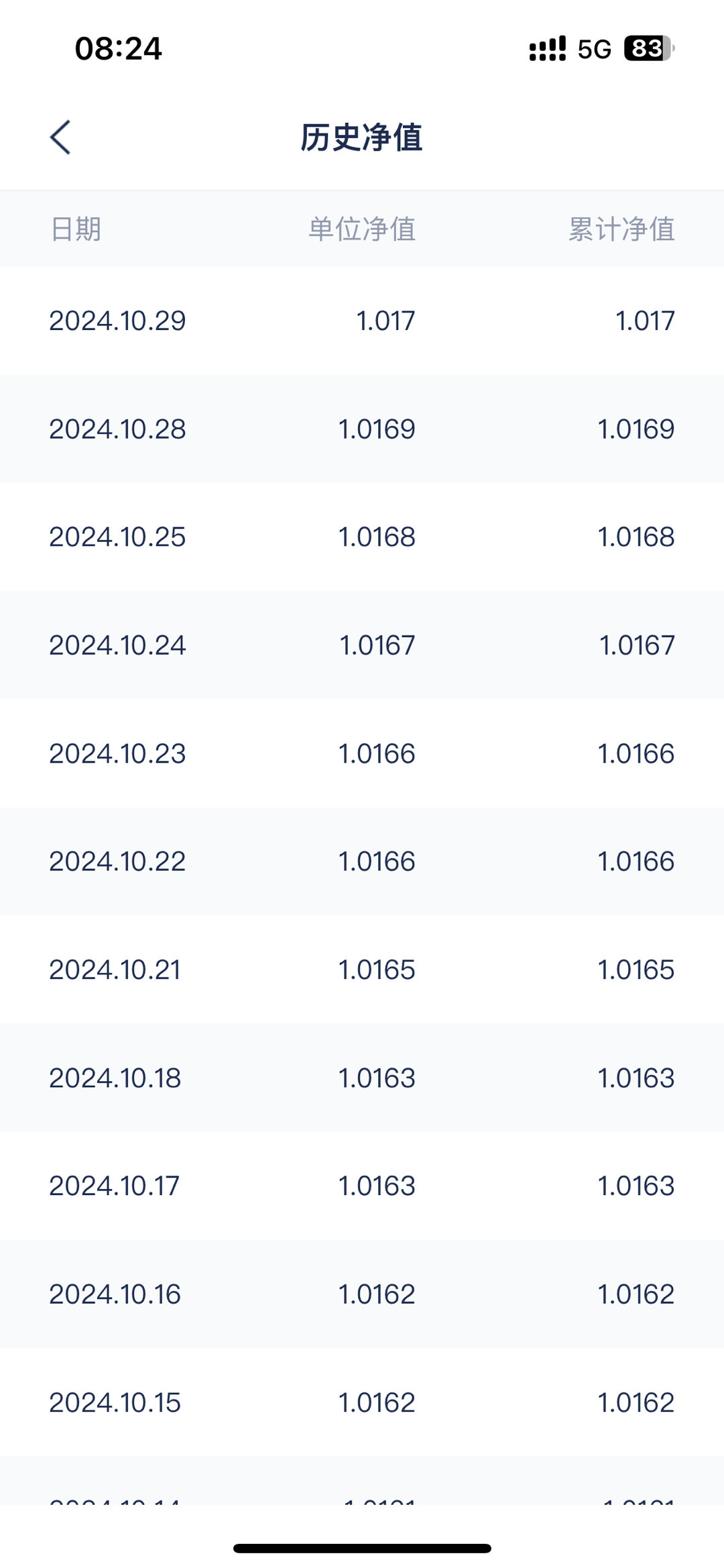
Task: Open the 2024.10.17 row
Action: pos(362,1186)
